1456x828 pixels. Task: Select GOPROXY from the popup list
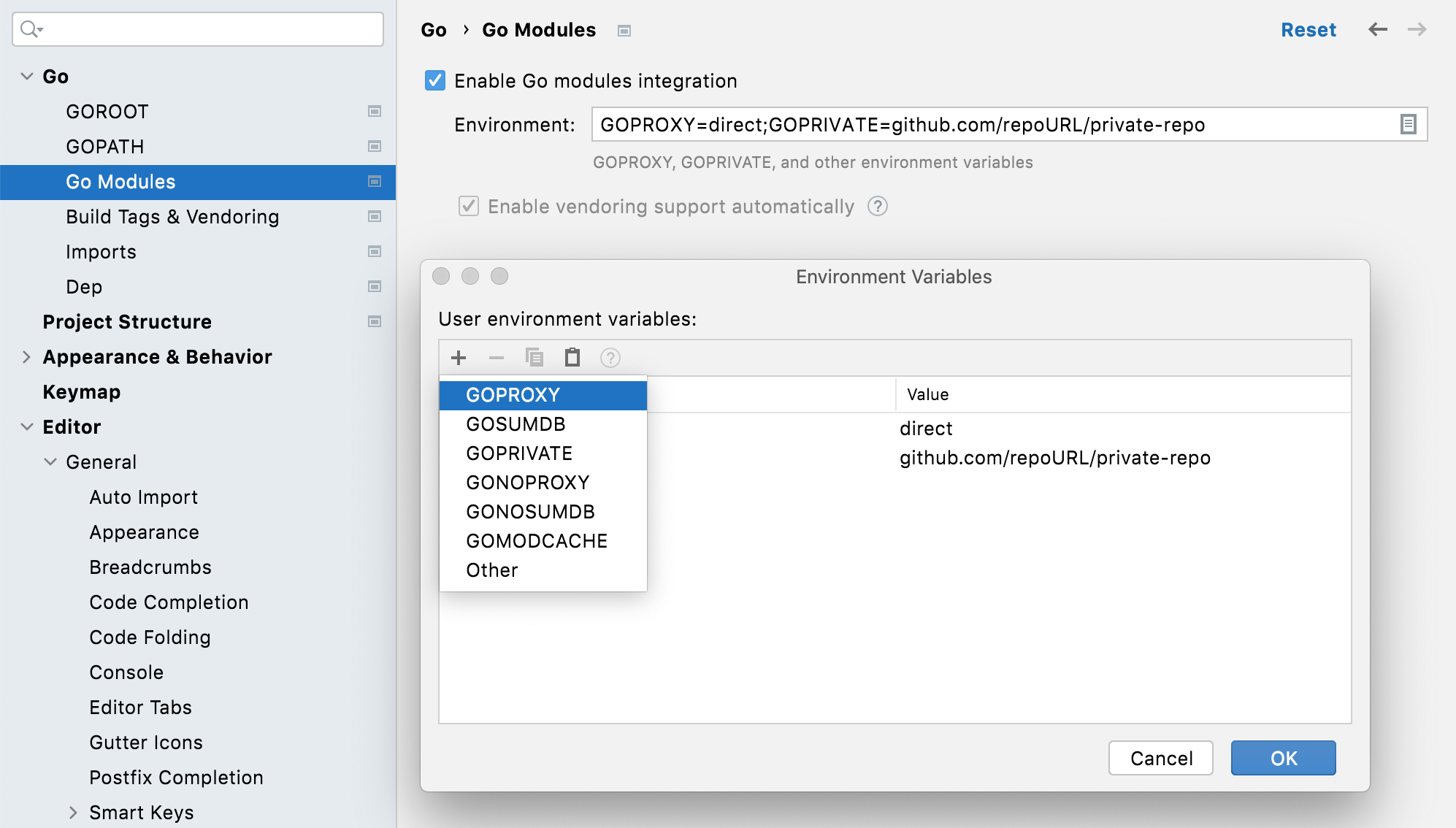543,395
